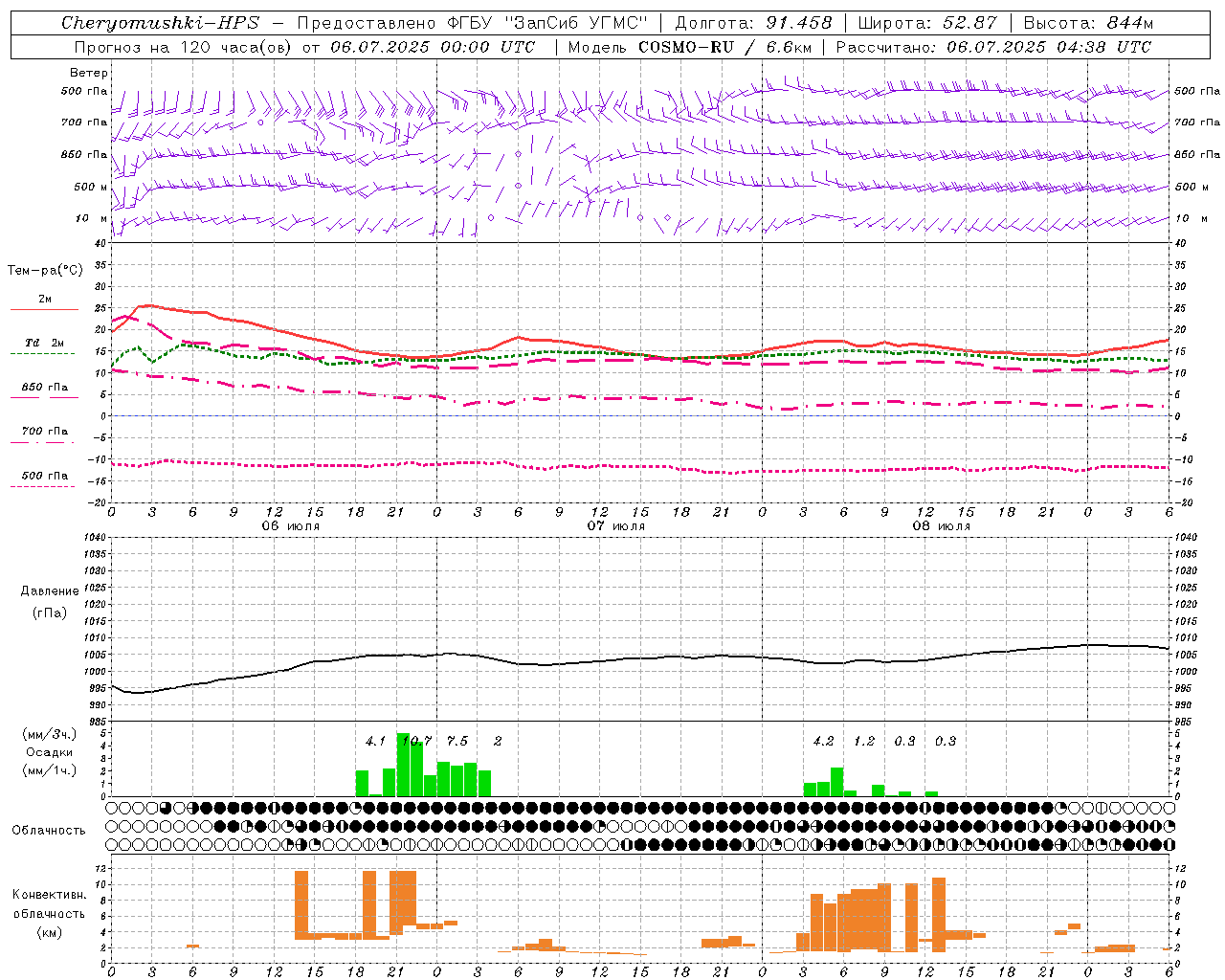Click the 4.2 precipitation total
This screenshot has width=1225, height=980.
click(x=823, y=741)
